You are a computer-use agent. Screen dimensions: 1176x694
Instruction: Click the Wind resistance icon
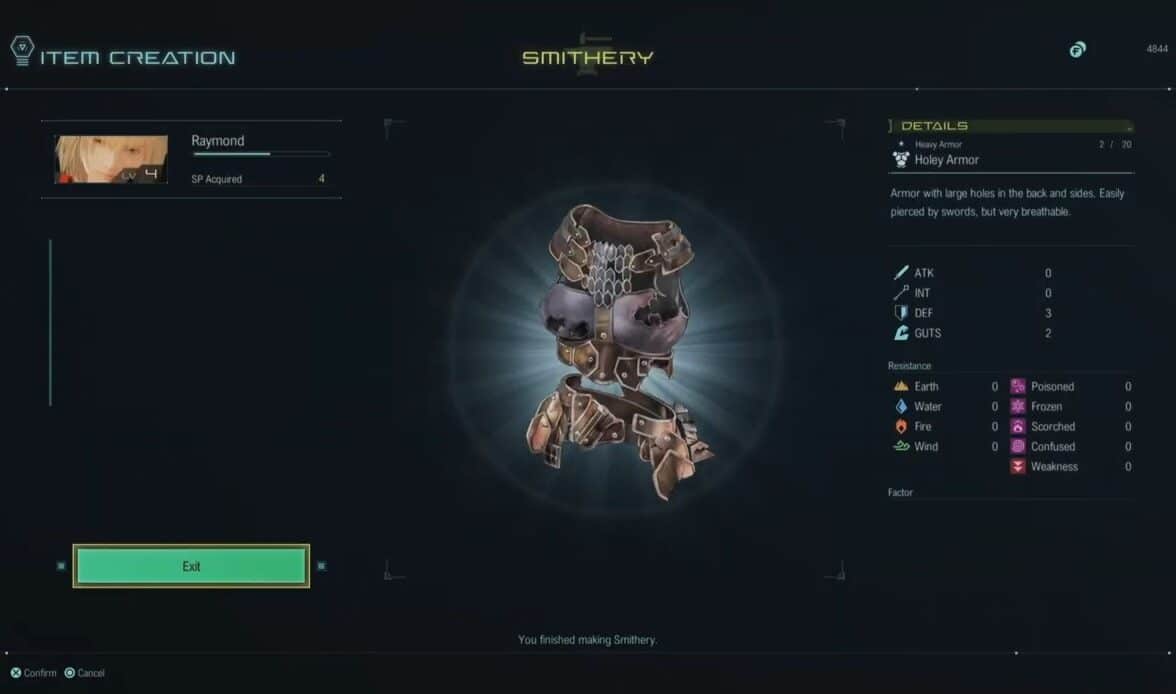coord(901,446)
